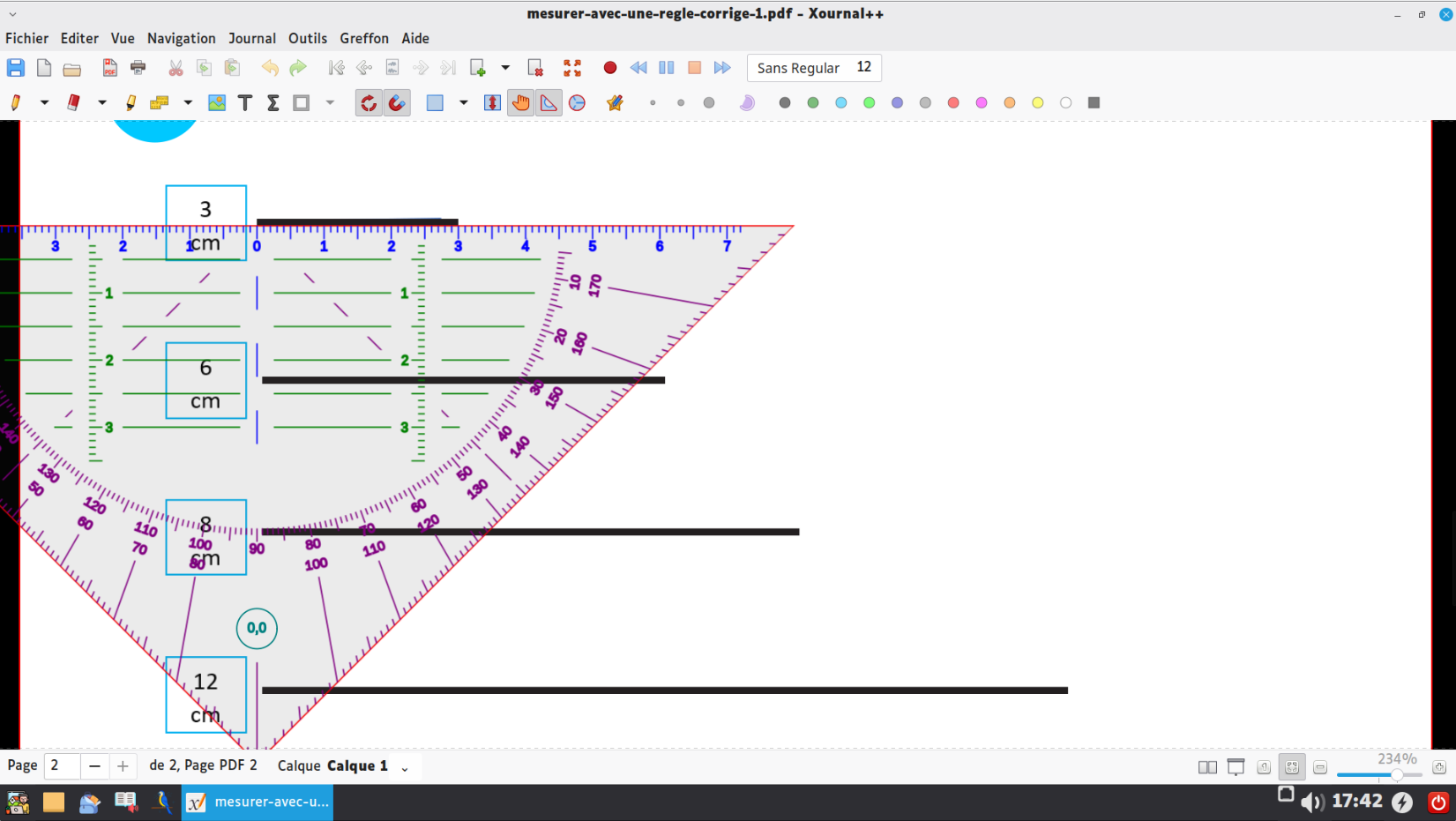Select the Pen tool
This screenshot has width=1456, height=821.
pos(16,103)
